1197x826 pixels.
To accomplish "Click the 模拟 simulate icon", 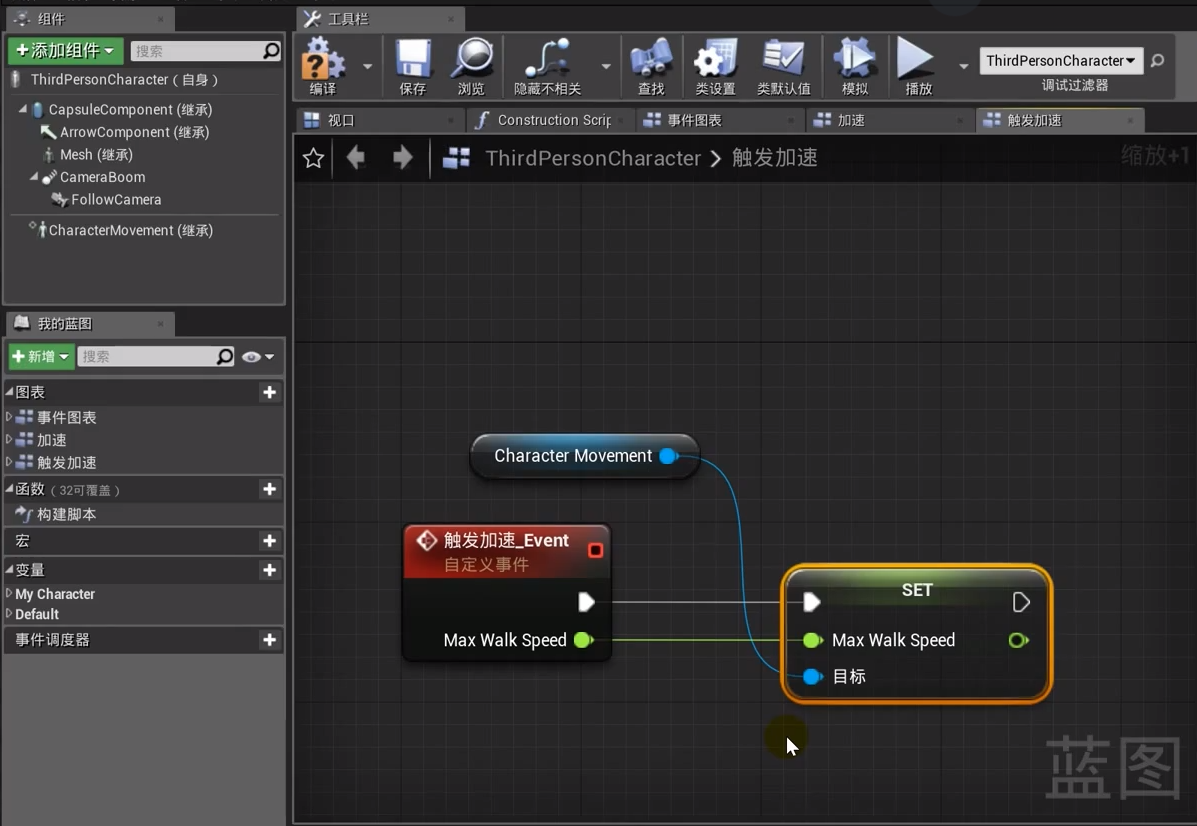I will 855,66.
